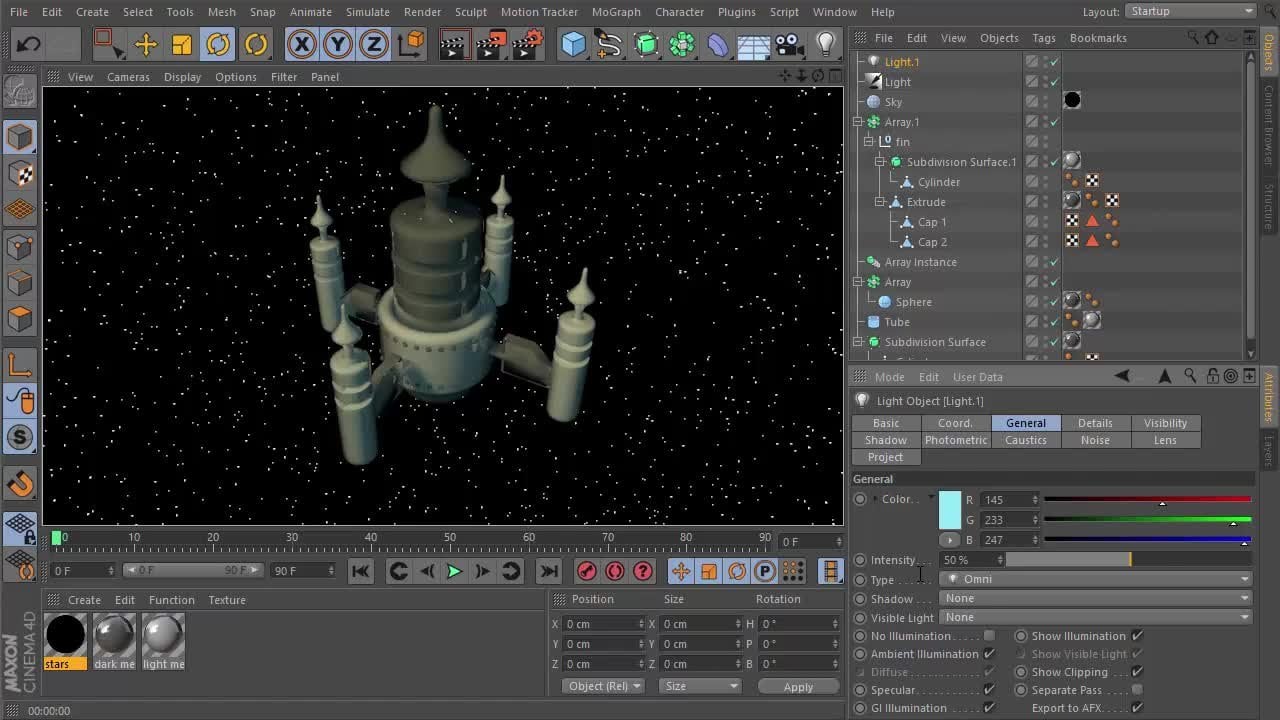Enable the No Illumination checkbox

[x=989, y=636]
